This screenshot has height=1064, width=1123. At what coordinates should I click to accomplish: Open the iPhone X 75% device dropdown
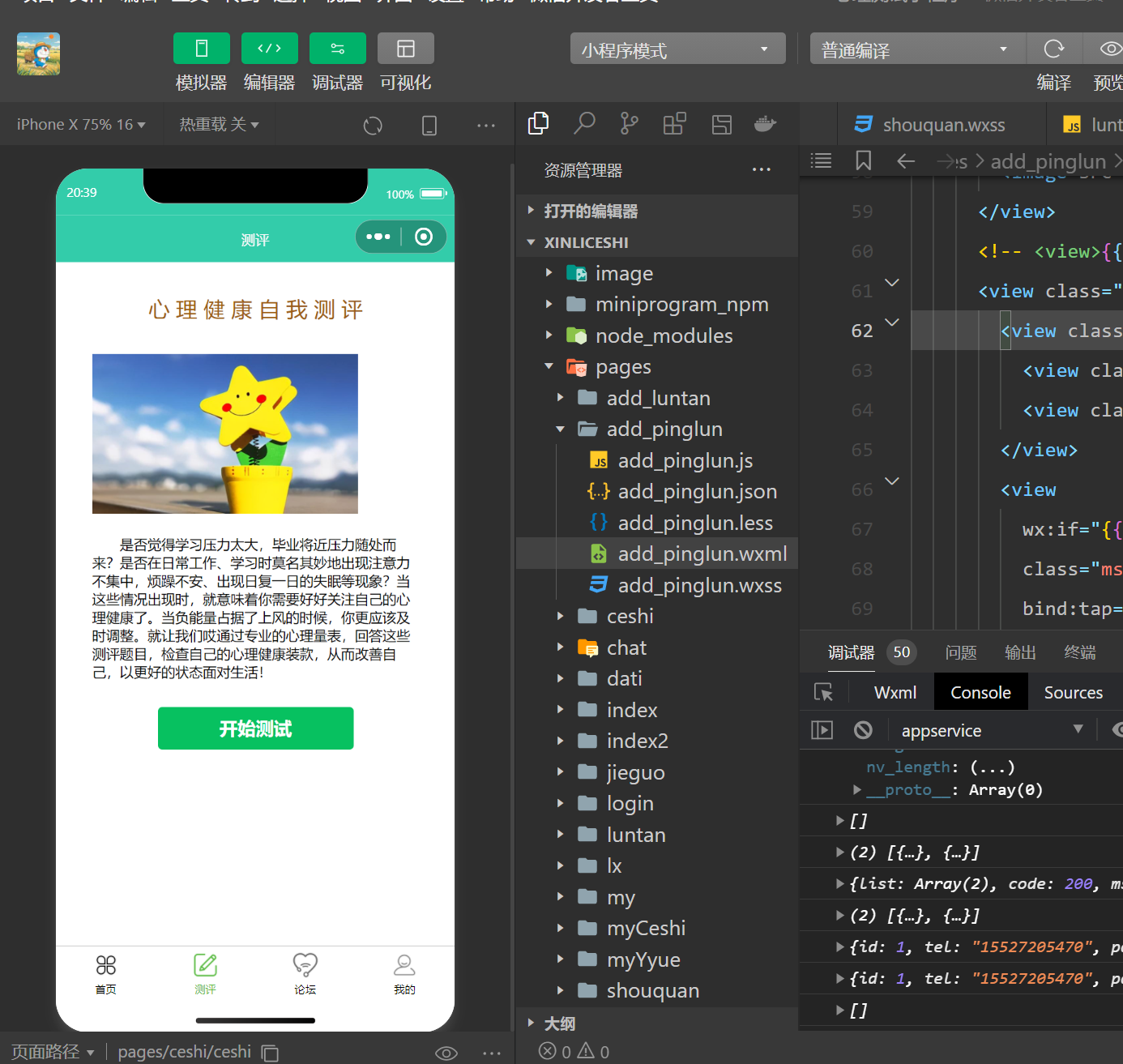81,125
